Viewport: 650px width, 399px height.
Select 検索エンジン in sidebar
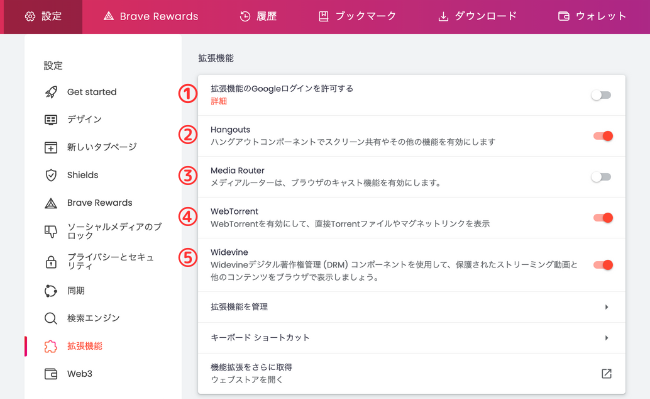[x=93, y=318]
